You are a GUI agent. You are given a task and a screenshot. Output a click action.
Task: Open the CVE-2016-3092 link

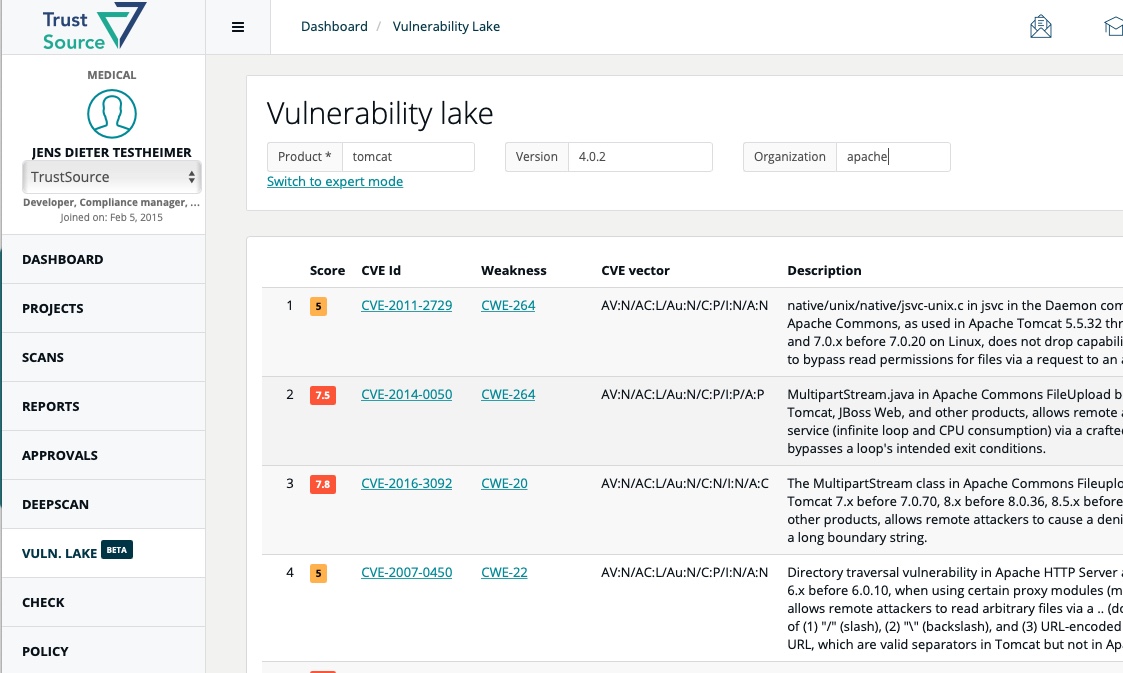point(407,484)
